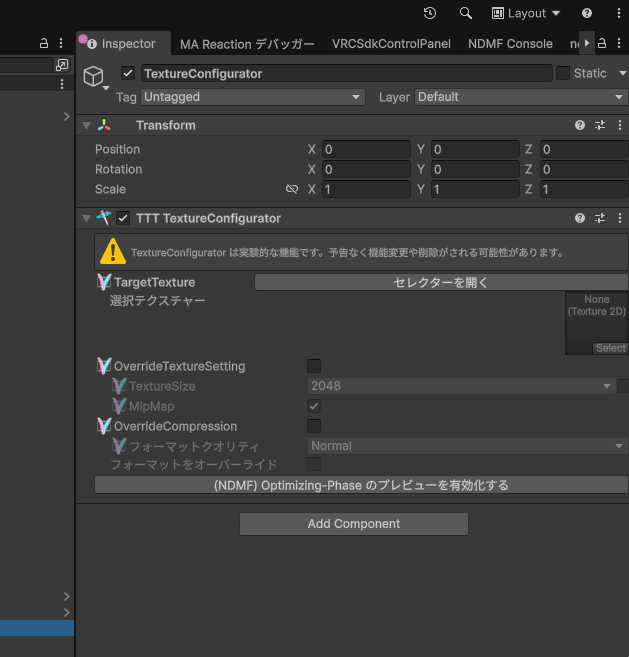629x657 pixels.
Task: Toggle the GameObject active checkbox
Action: (128, 73)
